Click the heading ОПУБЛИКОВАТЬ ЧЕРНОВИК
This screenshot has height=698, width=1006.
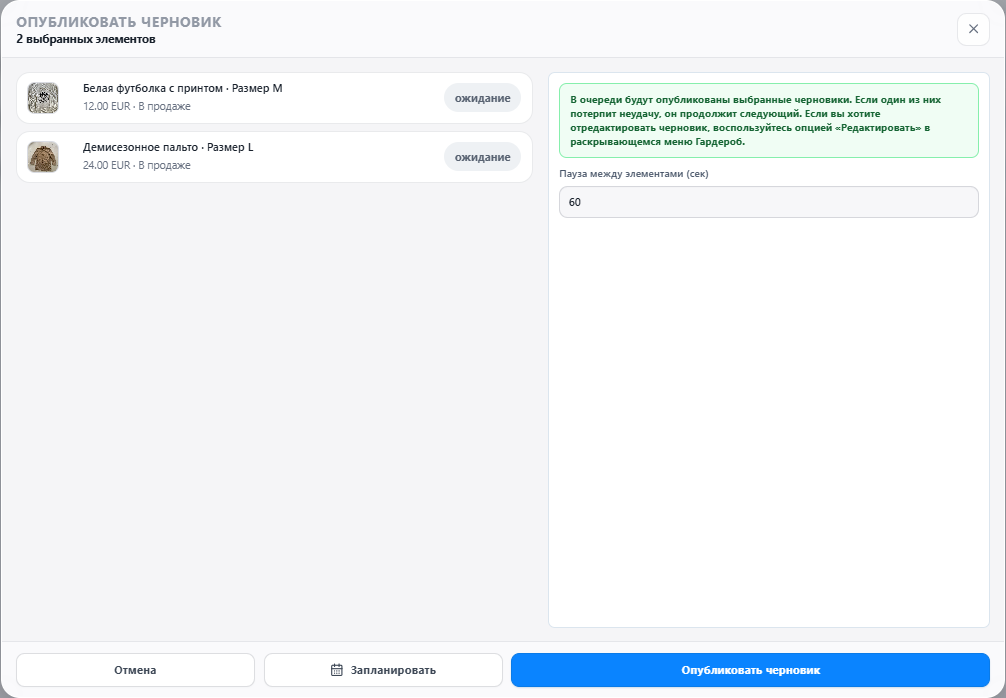coord(119,22)
